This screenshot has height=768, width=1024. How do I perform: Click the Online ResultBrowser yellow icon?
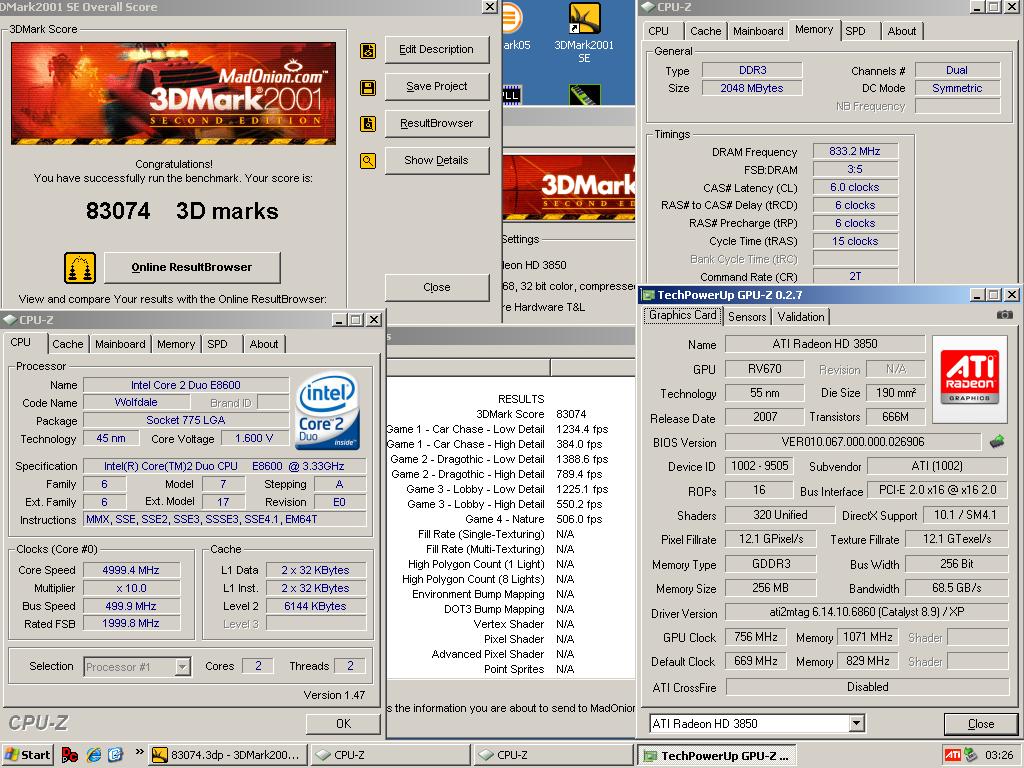[80, 268]
